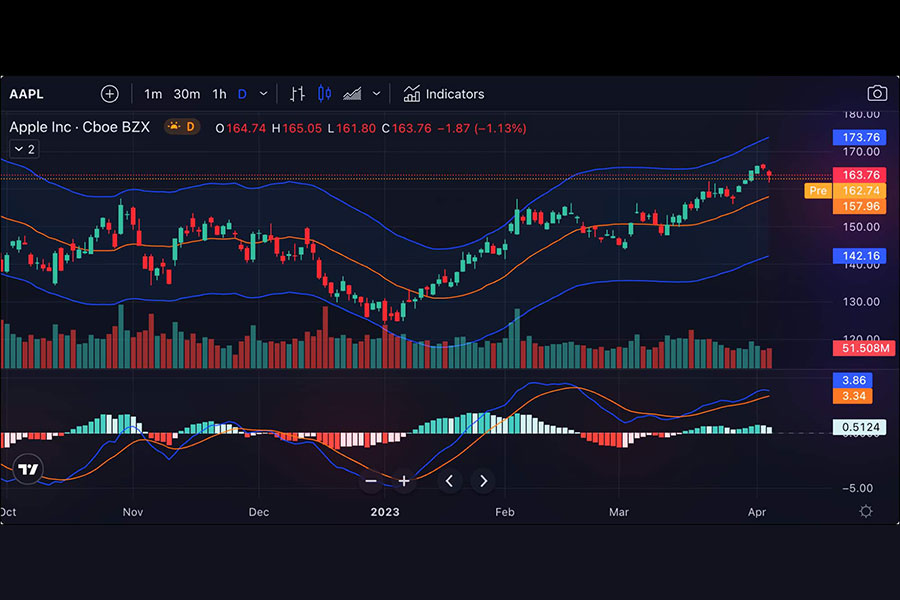Select the D daily timeframe
Viewport: 900px width, 600px height.
(242, 94)
